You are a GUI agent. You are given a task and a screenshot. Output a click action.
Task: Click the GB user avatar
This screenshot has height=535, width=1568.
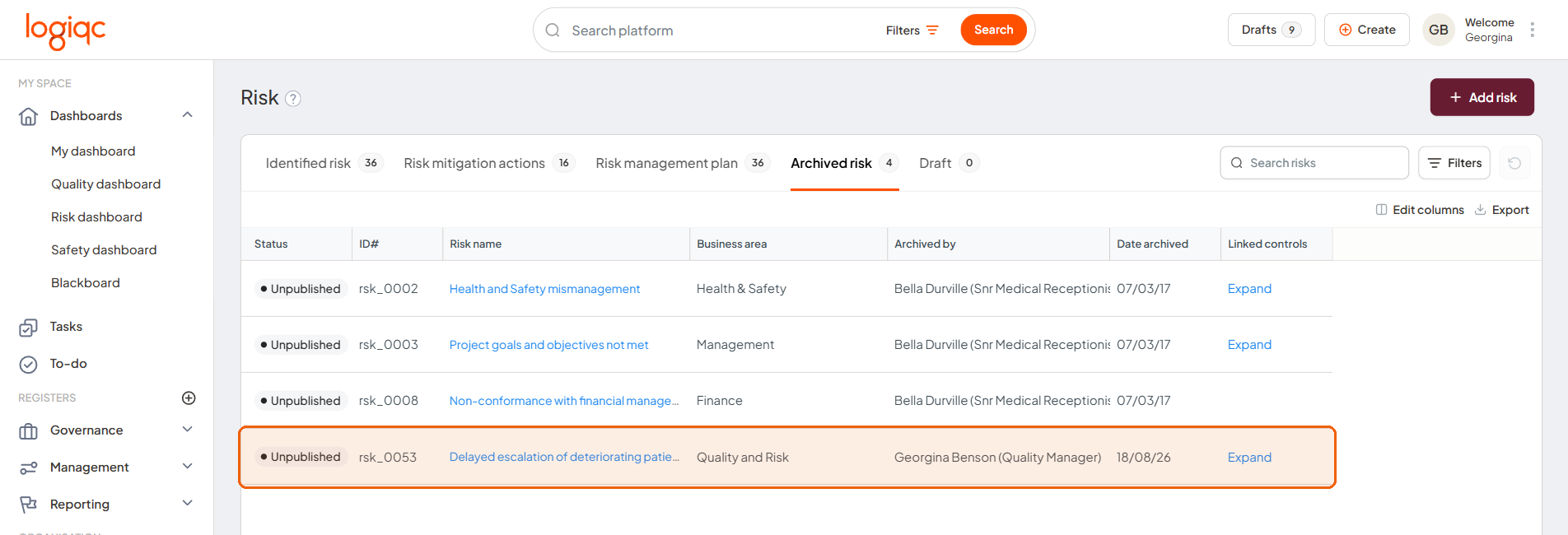[x=1439, y=30]
